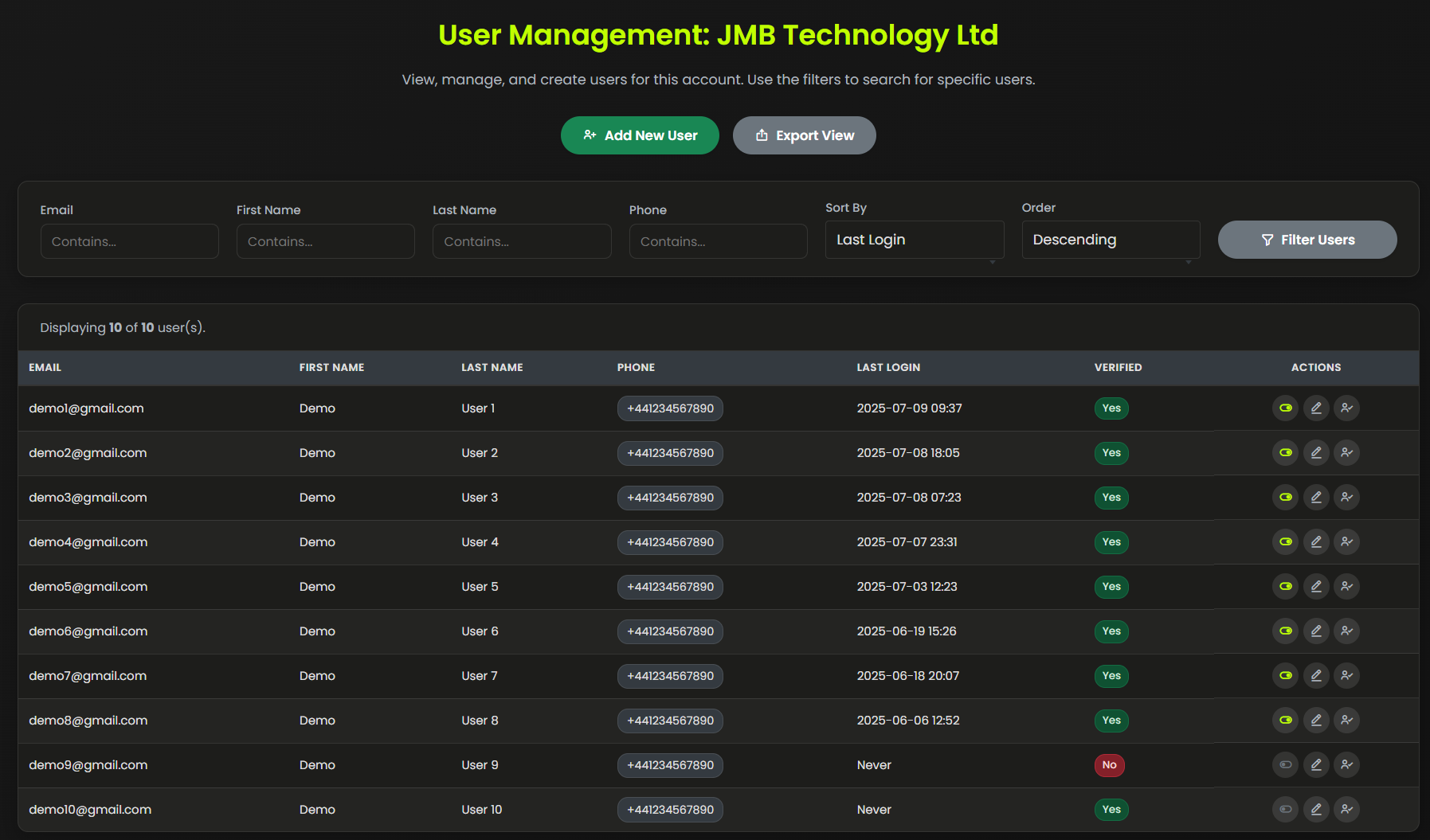
Task: Toggle the enabled switch for demo7@gmail.com
Action: (x=1285, y=676)
